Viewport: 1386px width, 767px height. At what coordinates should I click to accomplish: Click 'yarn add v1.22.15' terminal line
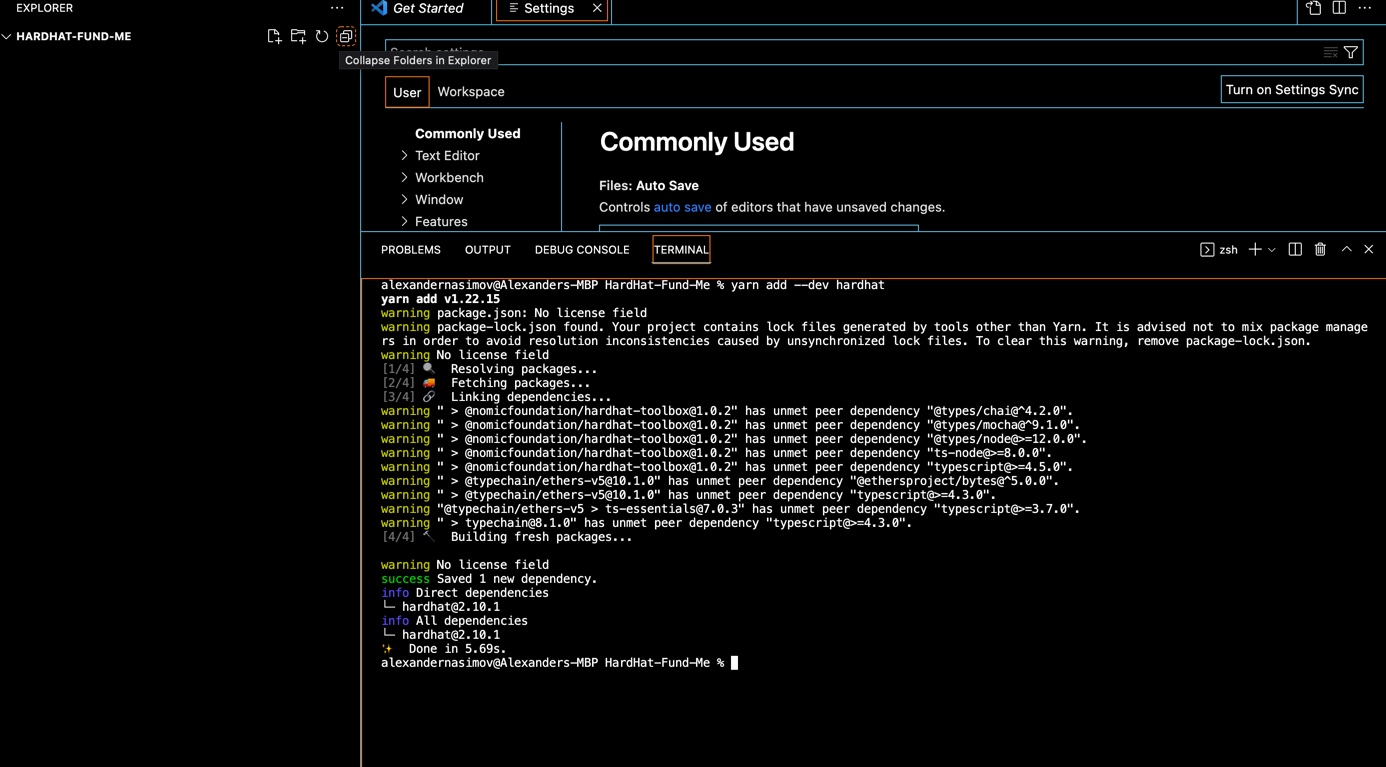(440, 299)
